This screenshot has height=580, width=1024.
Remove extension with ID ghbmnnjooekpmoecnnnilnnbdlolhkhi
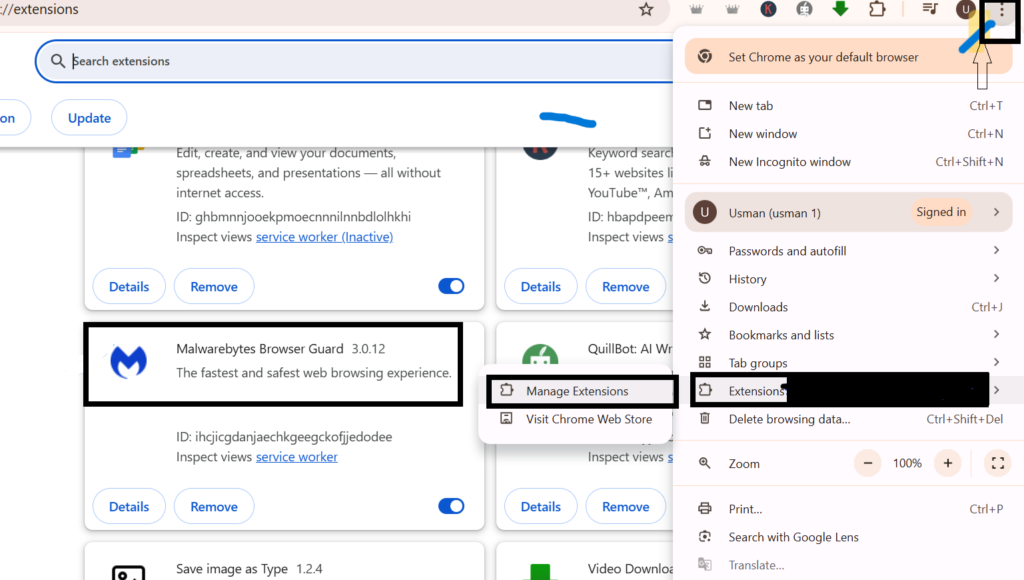pos(214,286)
